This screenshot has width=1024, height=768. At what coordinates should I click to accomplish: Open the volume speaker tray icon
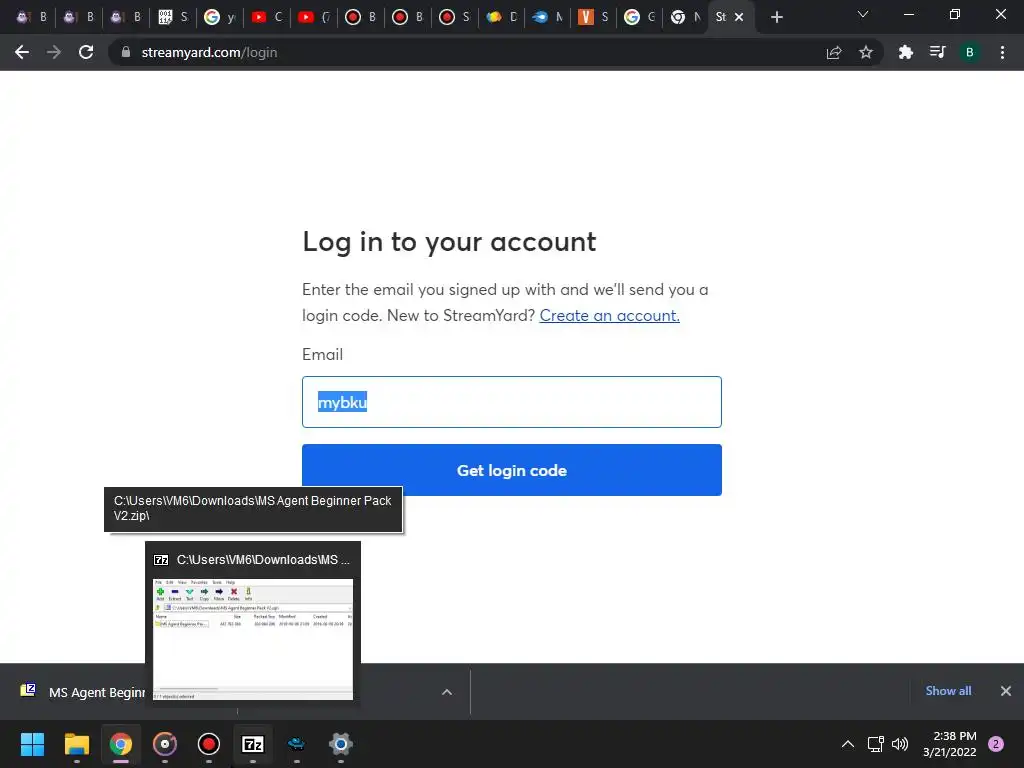coord(900,744)
